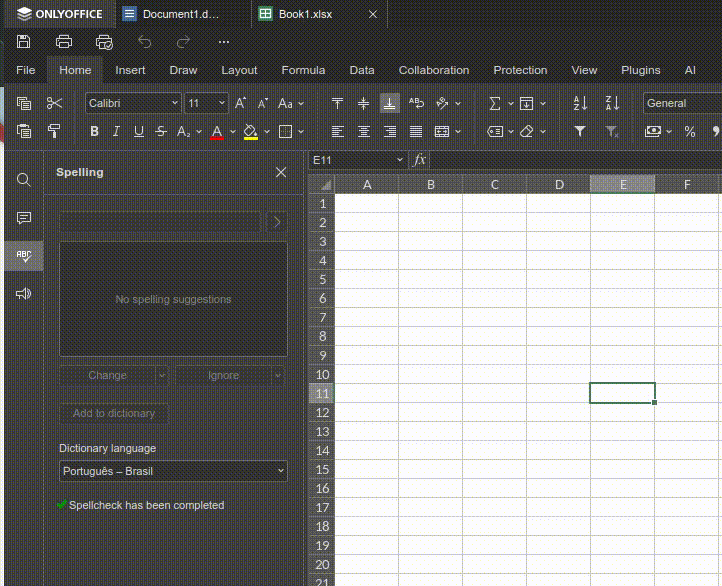Open the Calibri font name dropdown
Screen dimensions: 722x586
(x=133, y=103)
